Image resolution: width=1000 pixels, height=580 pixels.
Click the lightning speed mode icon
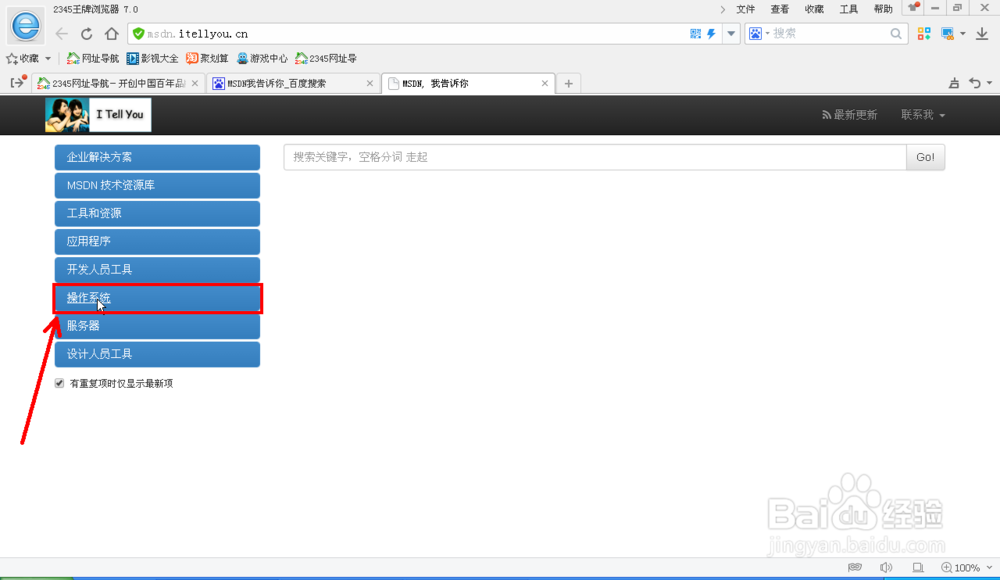(x=711, y=33)
